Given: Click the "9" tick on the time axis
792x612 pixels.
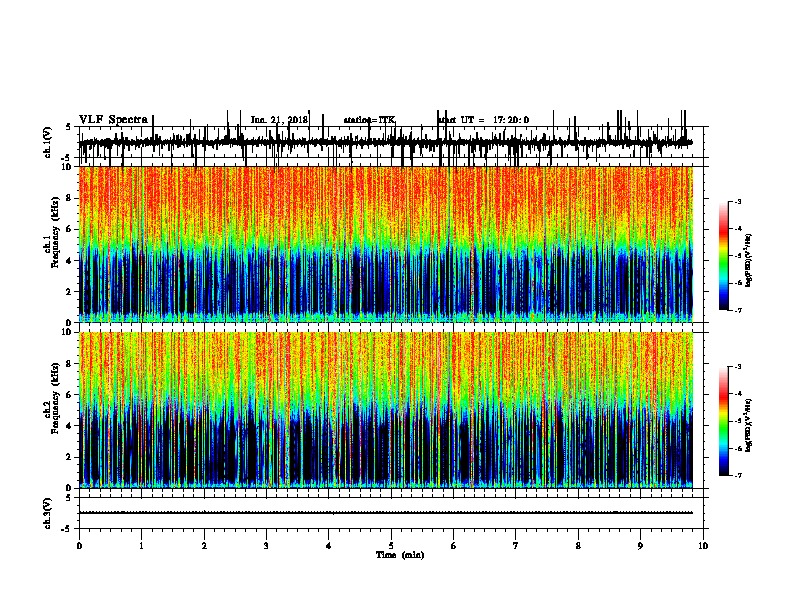Looking at the screenshot, I should (640, 546).
